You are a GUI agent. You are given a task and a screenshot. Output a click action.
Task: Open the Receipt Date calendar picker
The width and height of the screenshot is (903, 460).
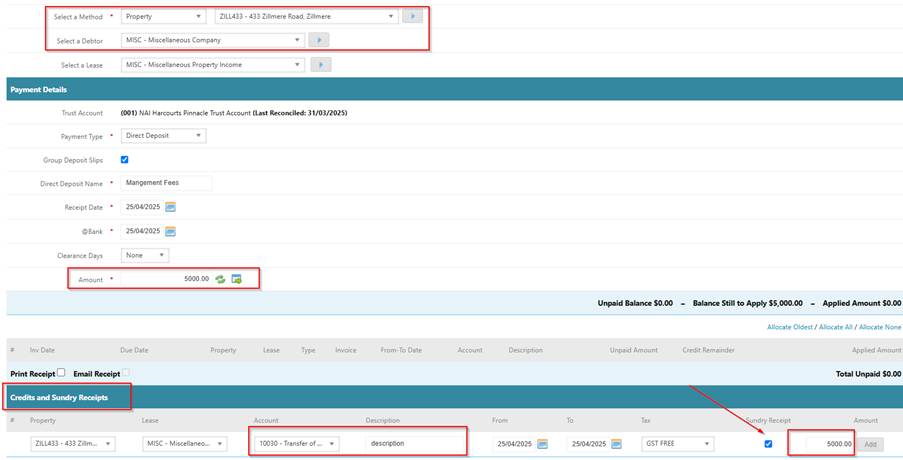coord(170,207)
